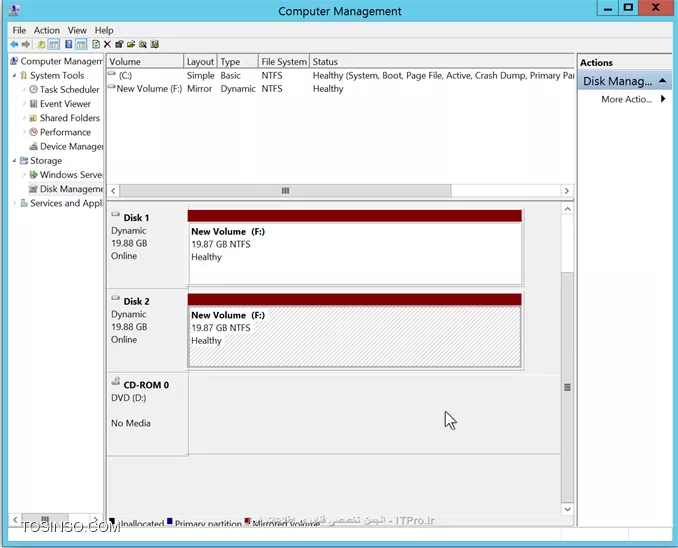Click the Task Scheduler clock icon
678x548 pixels.
[33, 90]
